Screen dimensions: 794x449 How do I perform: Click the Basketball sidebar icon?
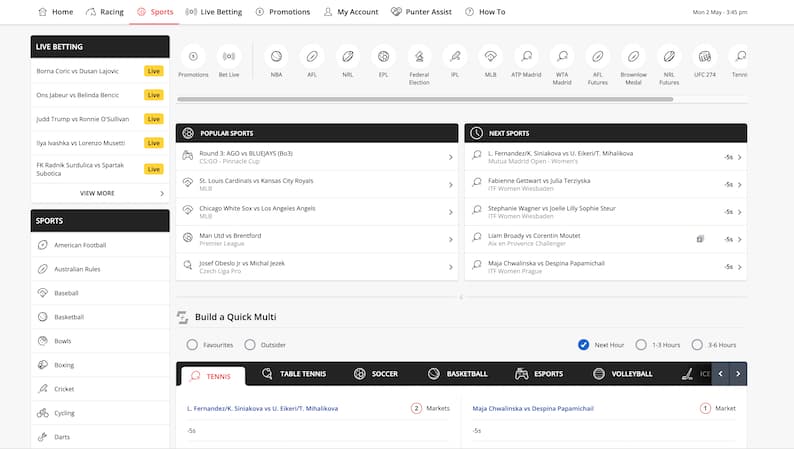tap(43, 317)
